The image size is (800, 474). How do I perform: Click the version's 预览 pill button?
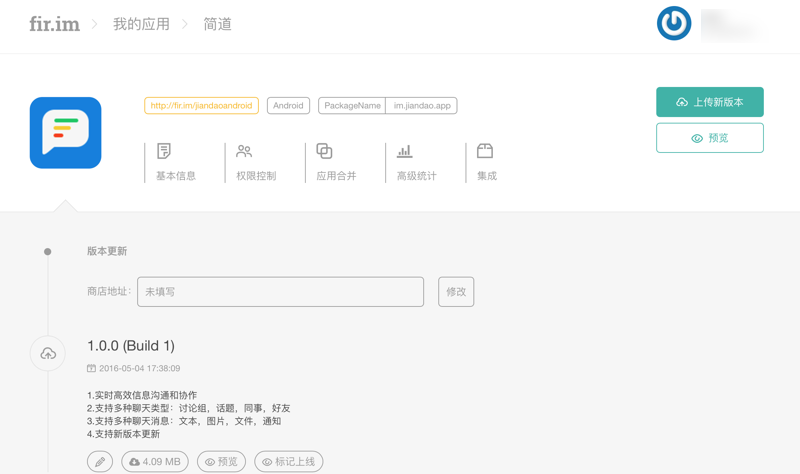pyautogui.click(x=221, y=462)
